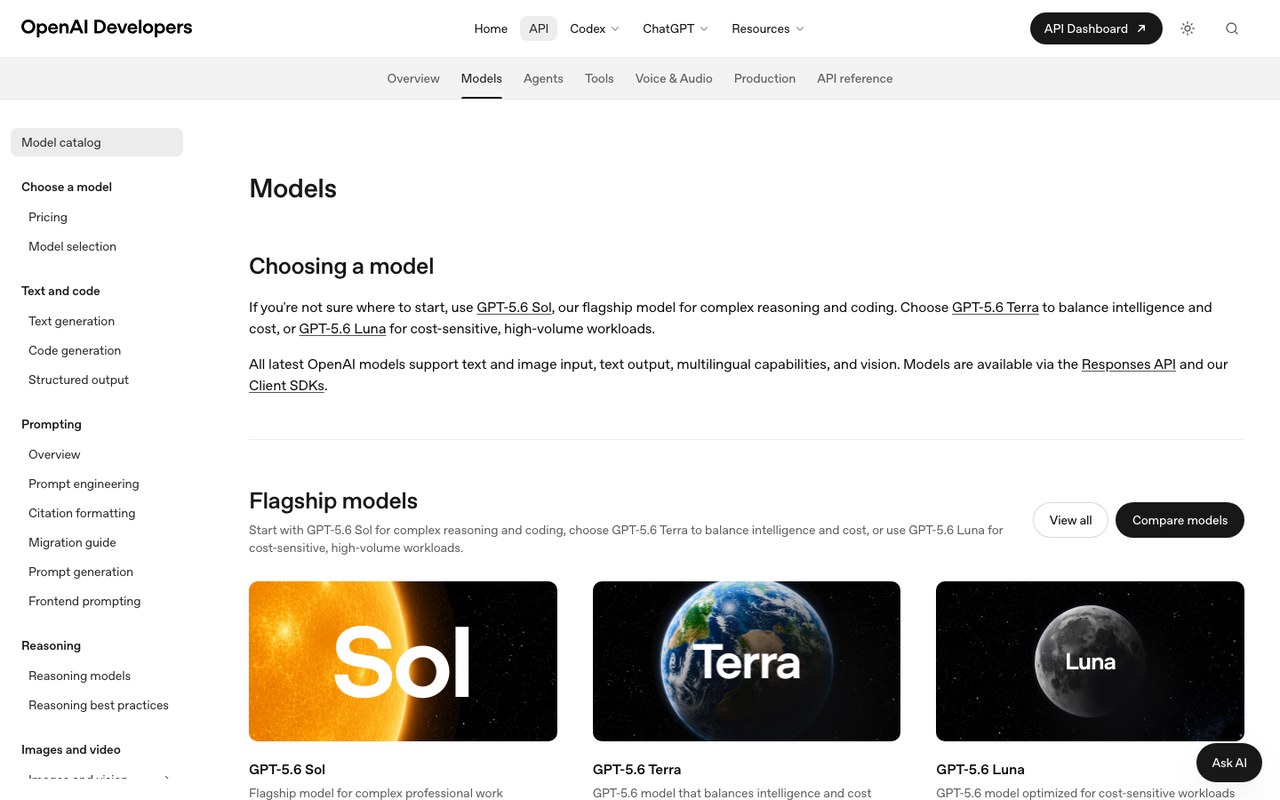Click the GPT-5.6 Luna card title
The image size is (1280, 800).
980,769
